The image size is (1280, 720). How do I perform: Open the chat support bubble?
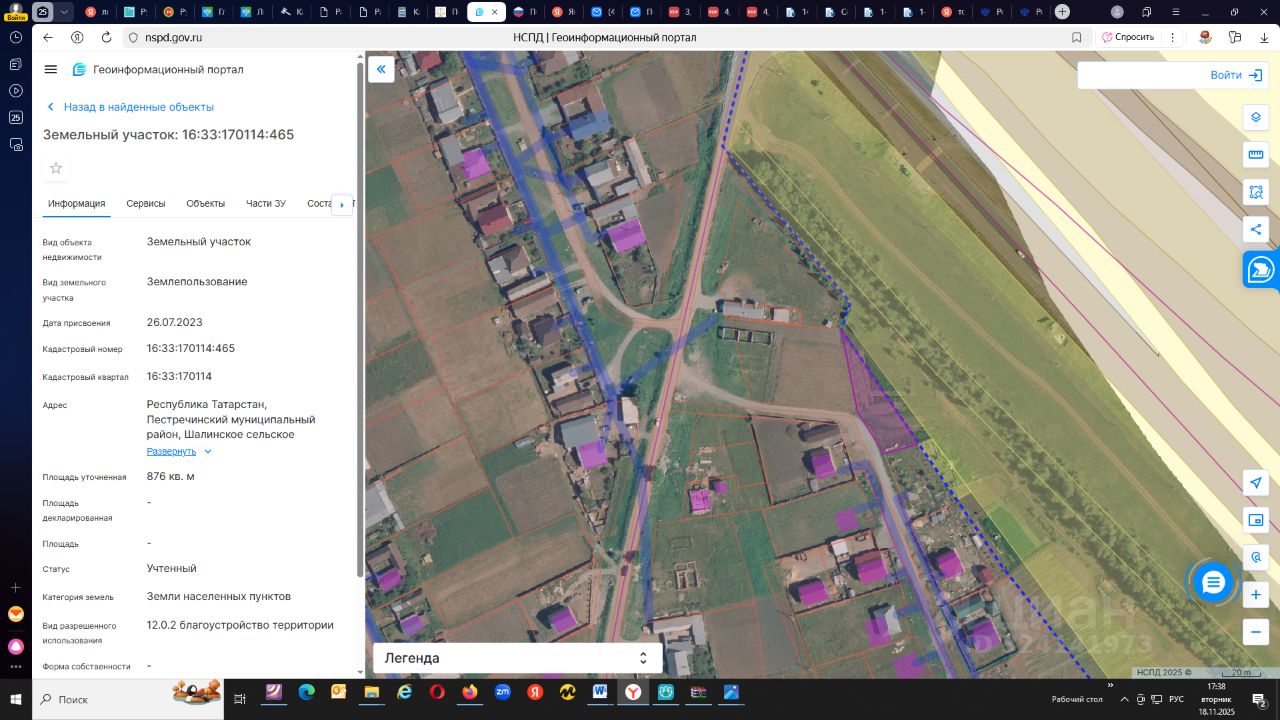pos(1213,583)
